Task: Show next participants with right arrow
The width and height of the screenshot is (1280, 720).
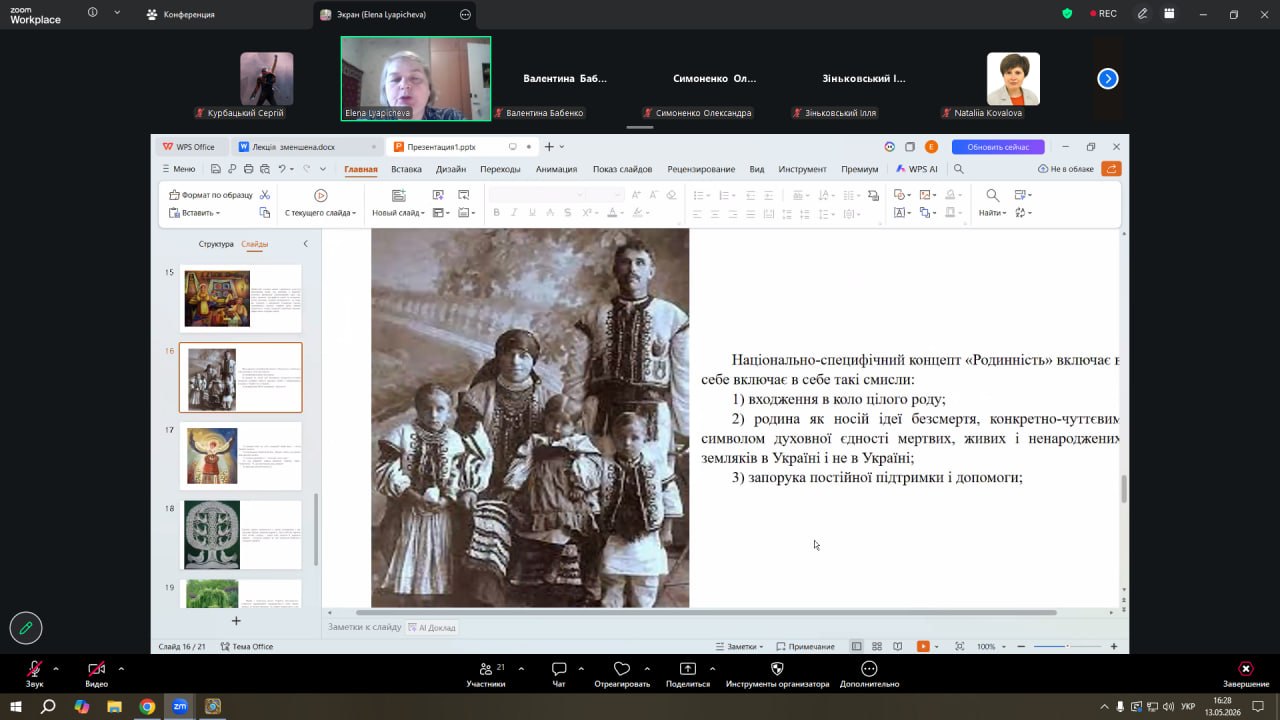Action: [x=1108, y=79]
